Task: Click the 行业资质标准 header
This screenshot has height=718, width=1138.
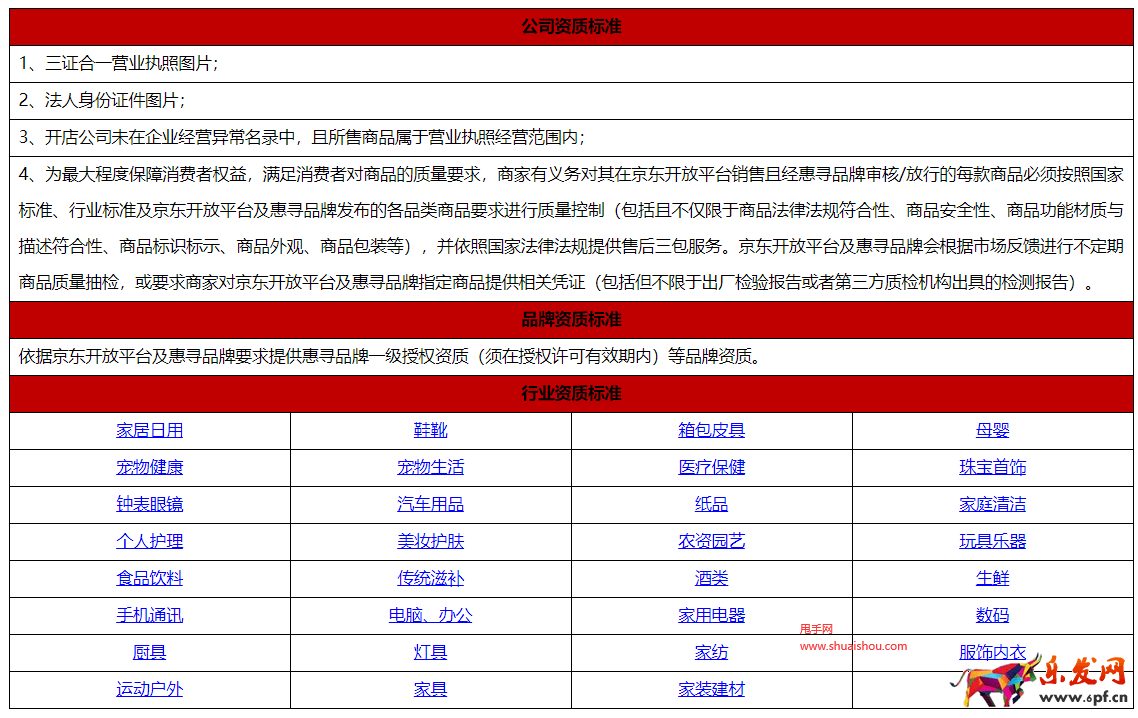Action: click(x=571, y=393)
